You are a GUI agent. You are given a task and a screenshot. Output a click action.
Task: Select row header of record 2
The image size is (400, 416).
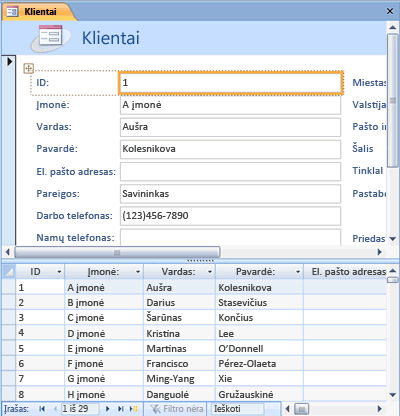pyautogui.click(x=9, y=303)
